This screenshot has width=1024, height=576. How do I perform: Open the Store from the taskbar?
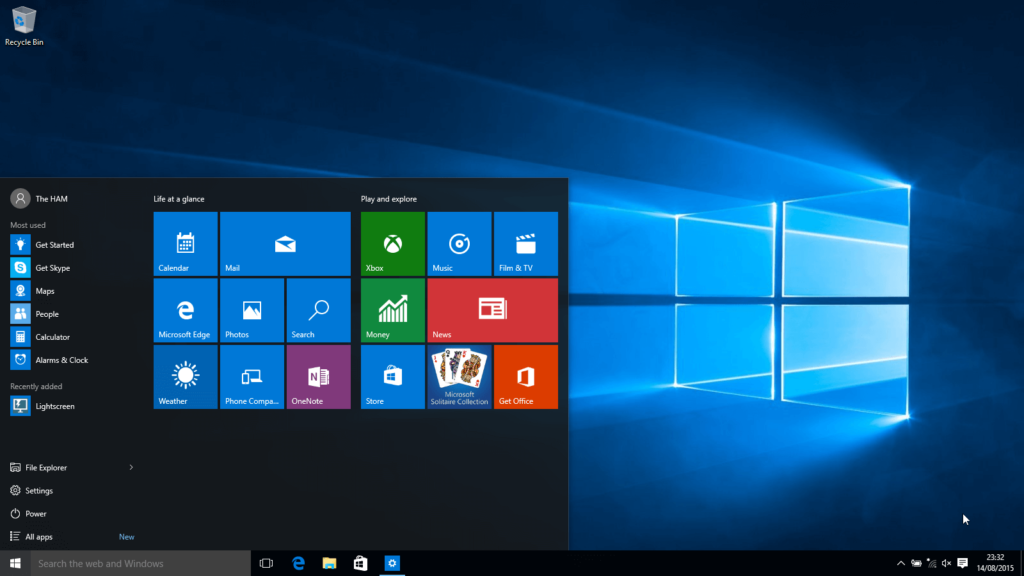pyautogui.click(x=360, y=563)
